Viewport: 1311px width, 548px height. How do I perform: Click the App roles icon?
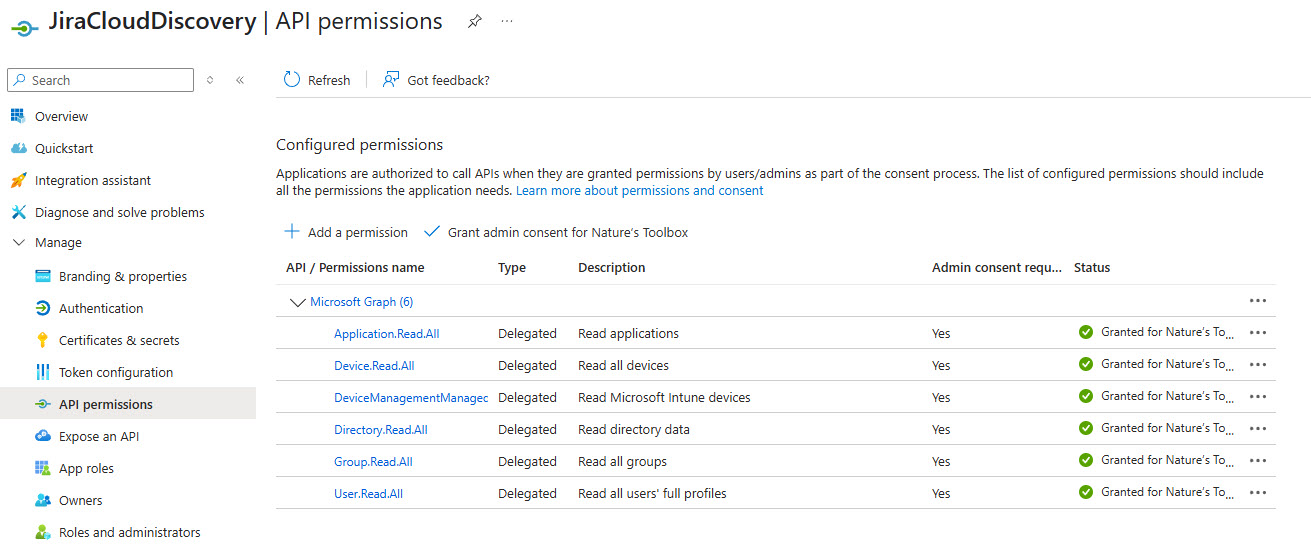42,468
